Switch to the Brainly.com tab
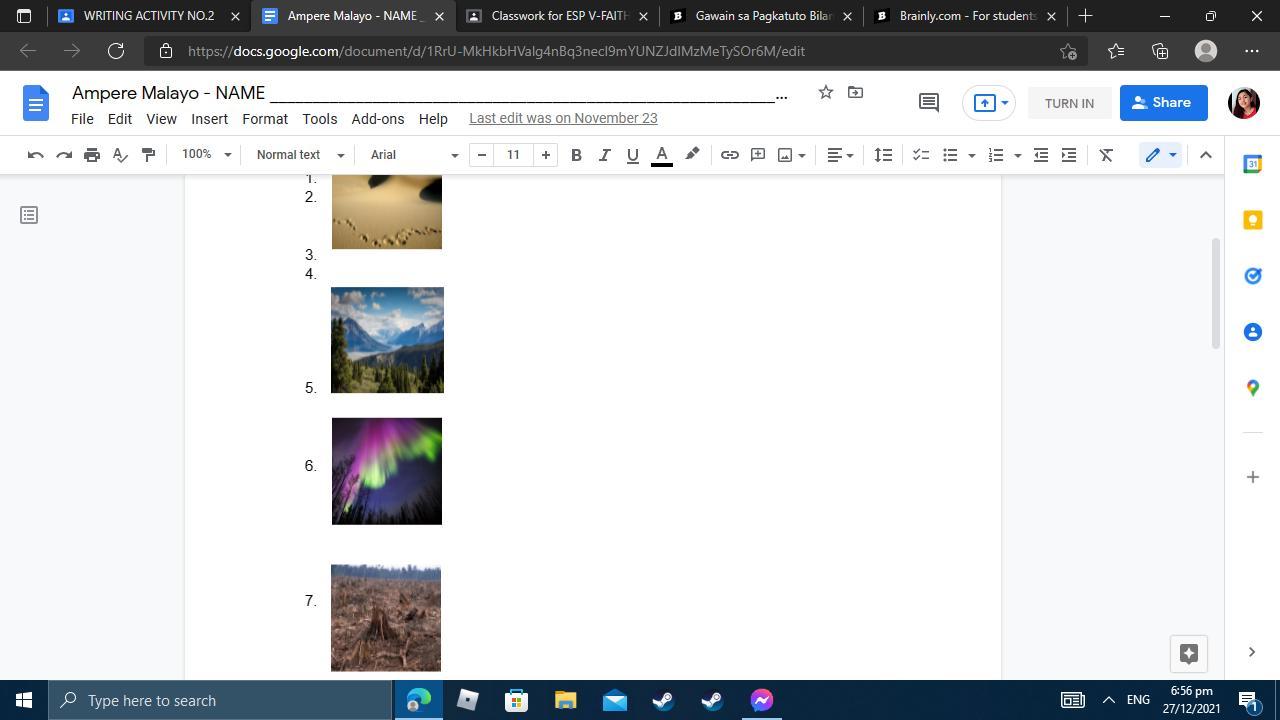The height and width of the screenshot is (720, 1280). pos(965,16)
